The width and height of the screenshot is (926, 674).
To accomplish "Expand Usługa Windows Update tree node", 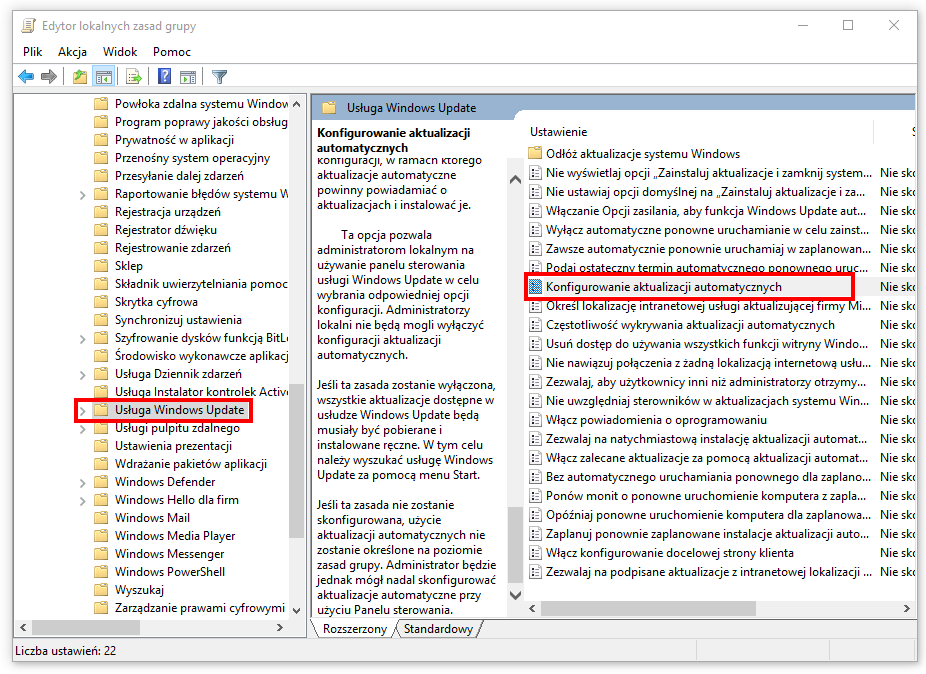I will [83, 411].
